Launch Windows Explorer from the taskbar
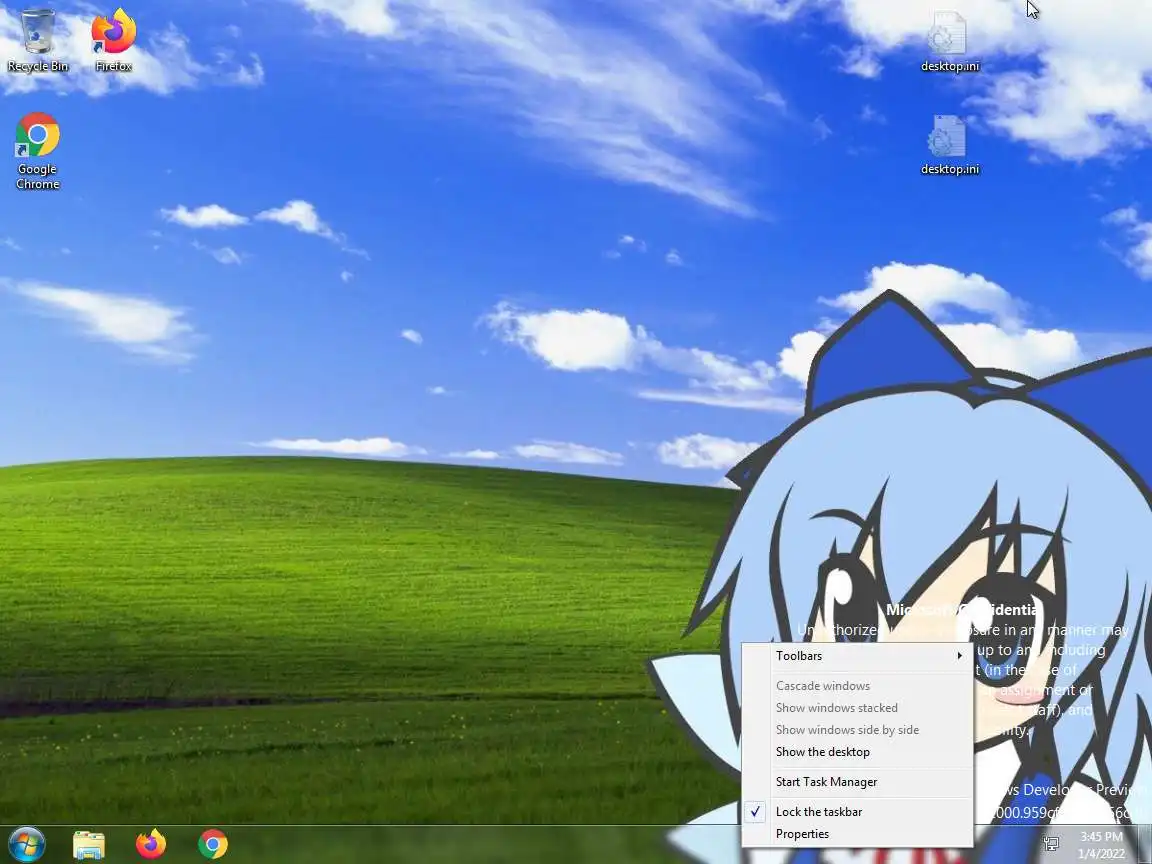This screenshot has width=1152, height=864. tap(89, 845)
